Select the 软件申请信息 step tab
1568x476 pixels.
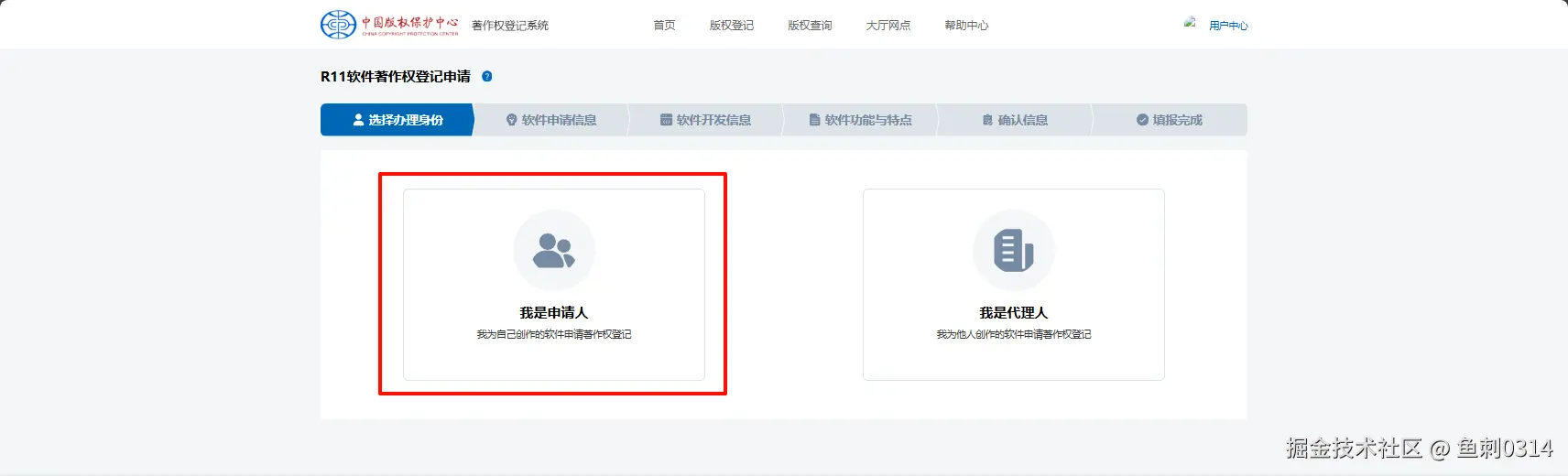point(551,120)
